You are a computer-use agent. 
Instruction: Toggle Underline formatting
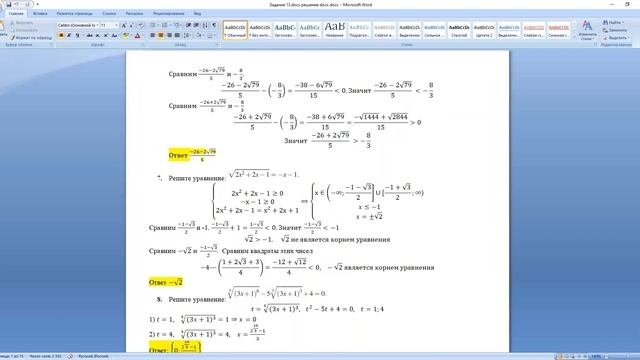(77, 36)
